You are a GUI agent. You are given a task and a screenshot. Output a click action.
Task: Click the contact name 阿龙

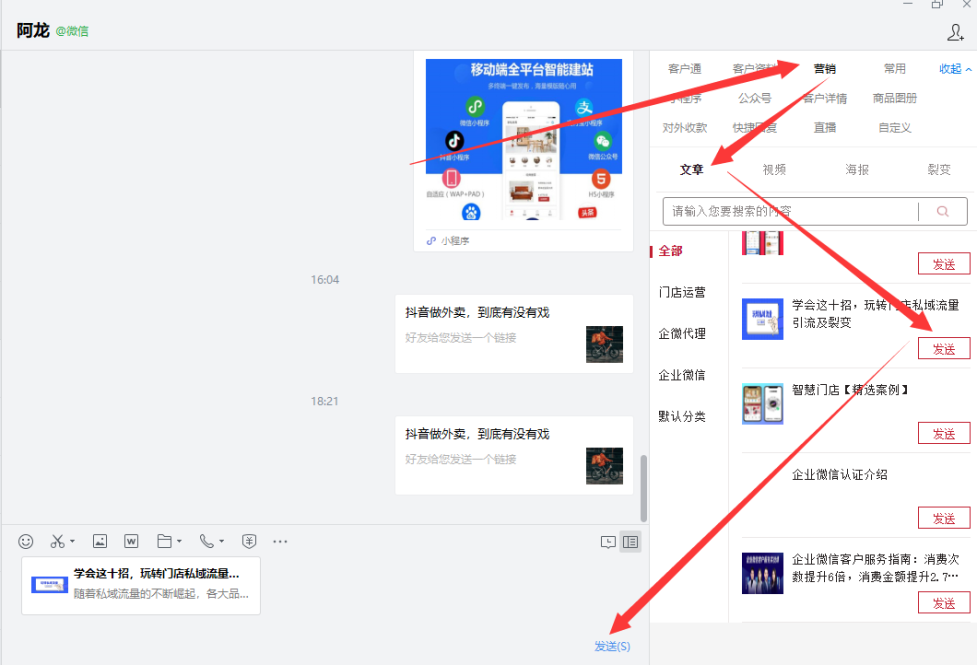32,31
